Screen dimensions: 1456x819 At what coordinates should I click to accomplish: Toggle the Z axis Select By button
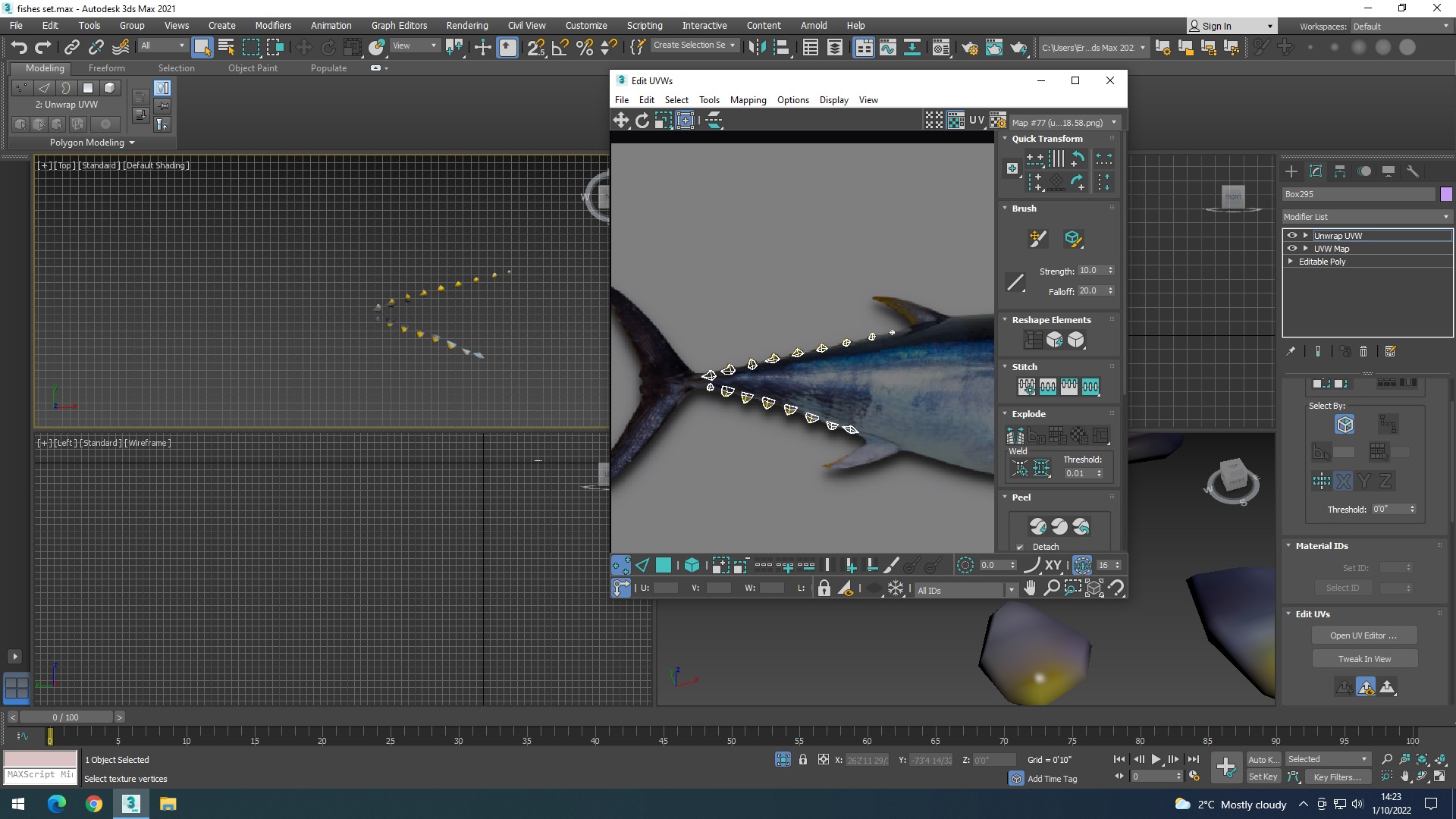pyautogui.click(x=1385, y=481)
